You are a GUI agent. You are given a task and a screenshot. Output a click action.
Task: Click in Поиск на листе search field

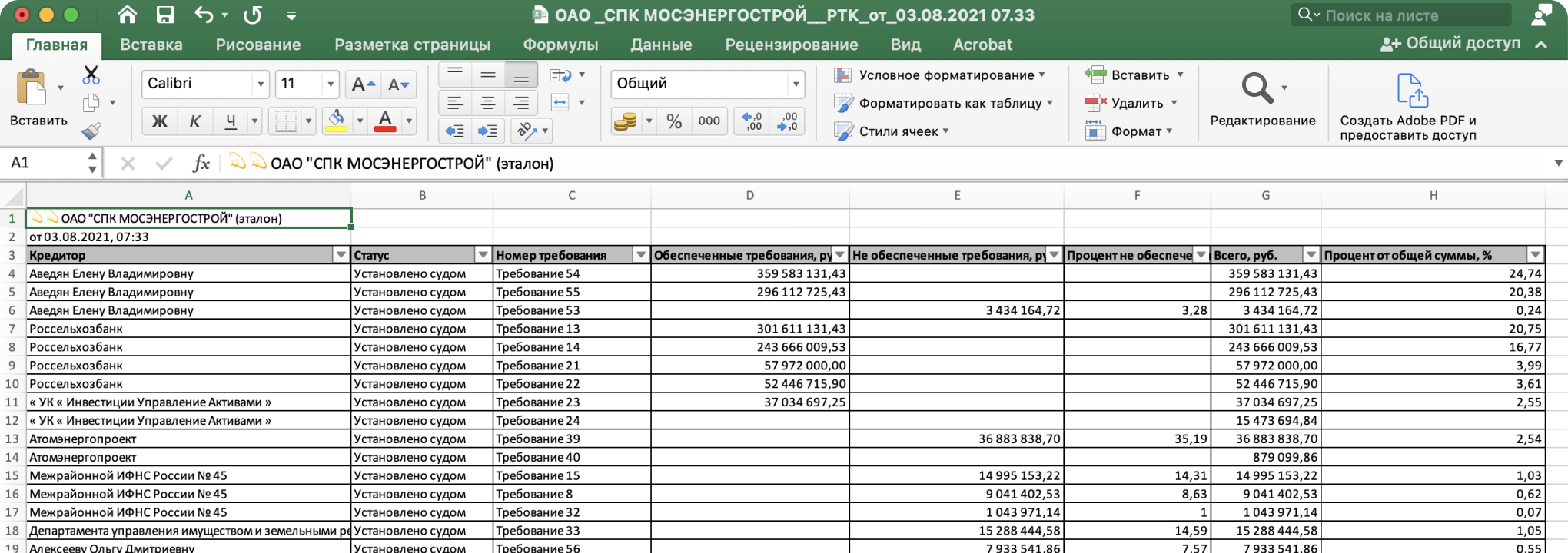point(1401,15)
